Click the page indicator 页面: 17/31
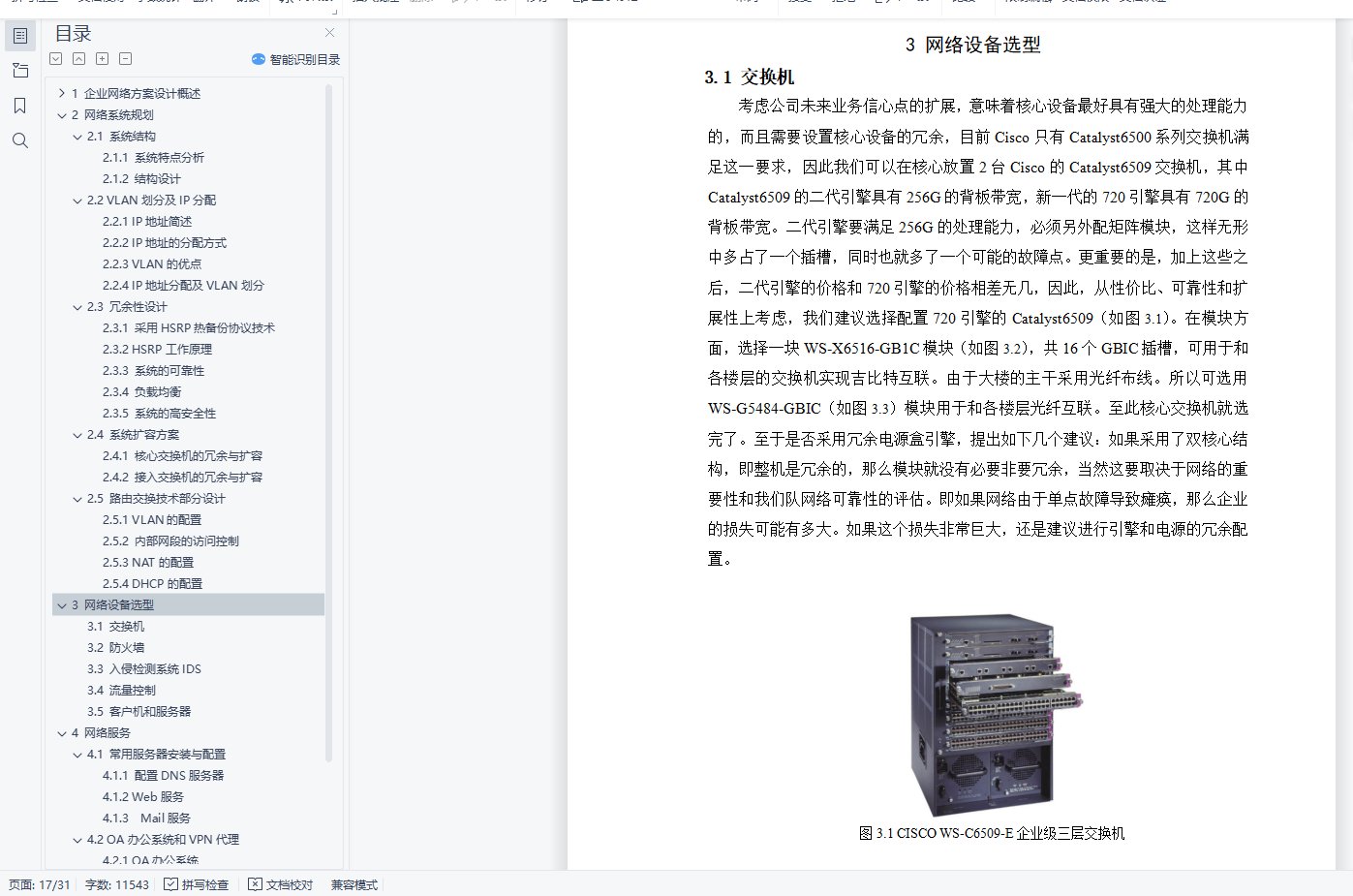The height and width of the screenshot is (896, 1353). 40,884
